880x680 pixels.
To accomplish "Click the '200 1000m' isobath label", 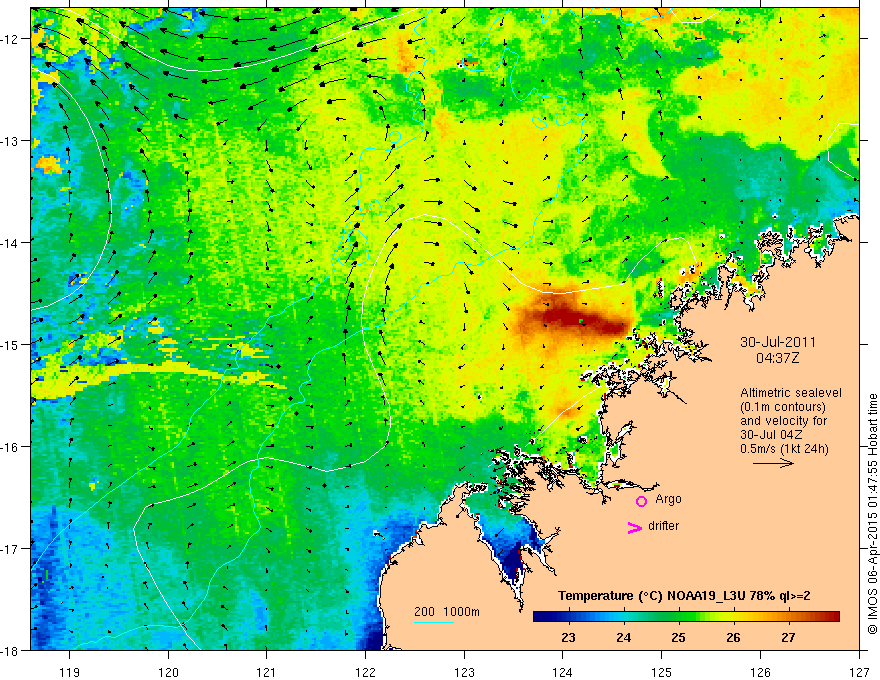I will 447,612.
